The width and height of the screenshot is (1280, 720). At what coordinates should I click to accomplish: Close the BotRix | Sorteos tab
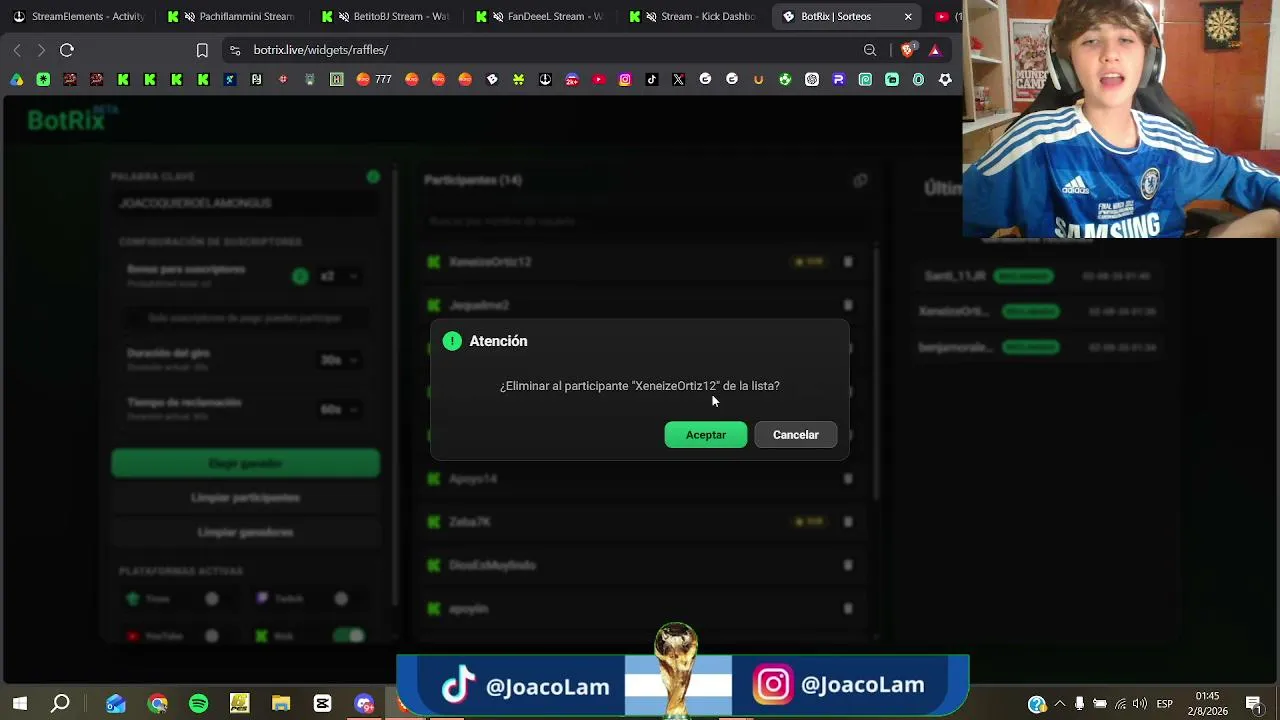tap(908, 16)
